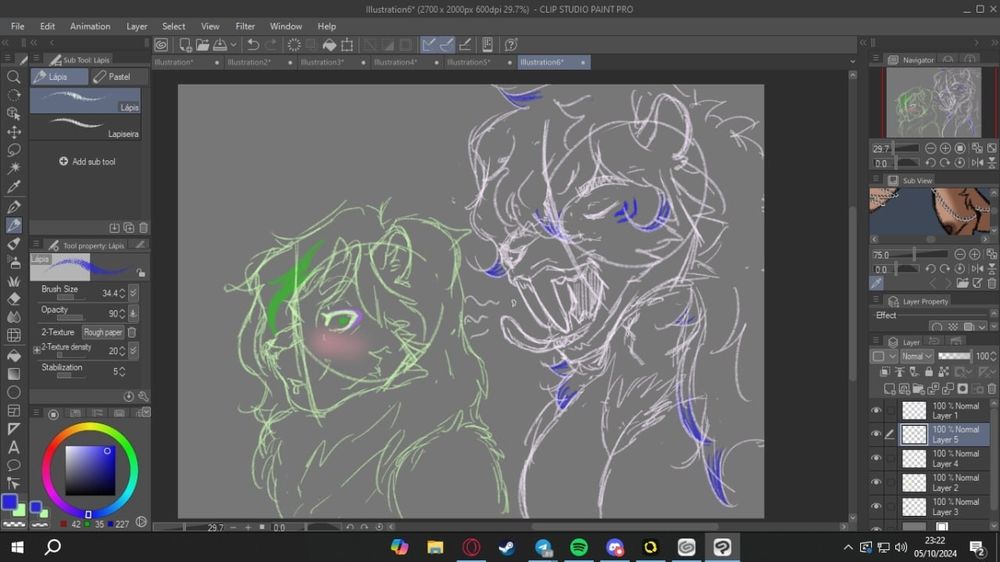The image size is (1000, 562).
Task: Select the Pen tool in toolbar
Action: click(x=13, y=207)
